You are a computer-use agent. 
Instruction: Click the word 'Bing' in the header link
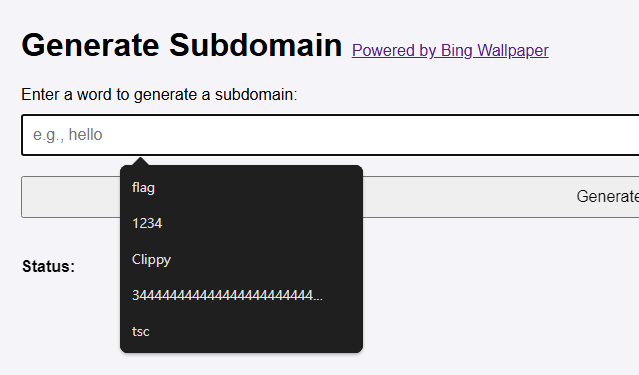pos(456,51)
